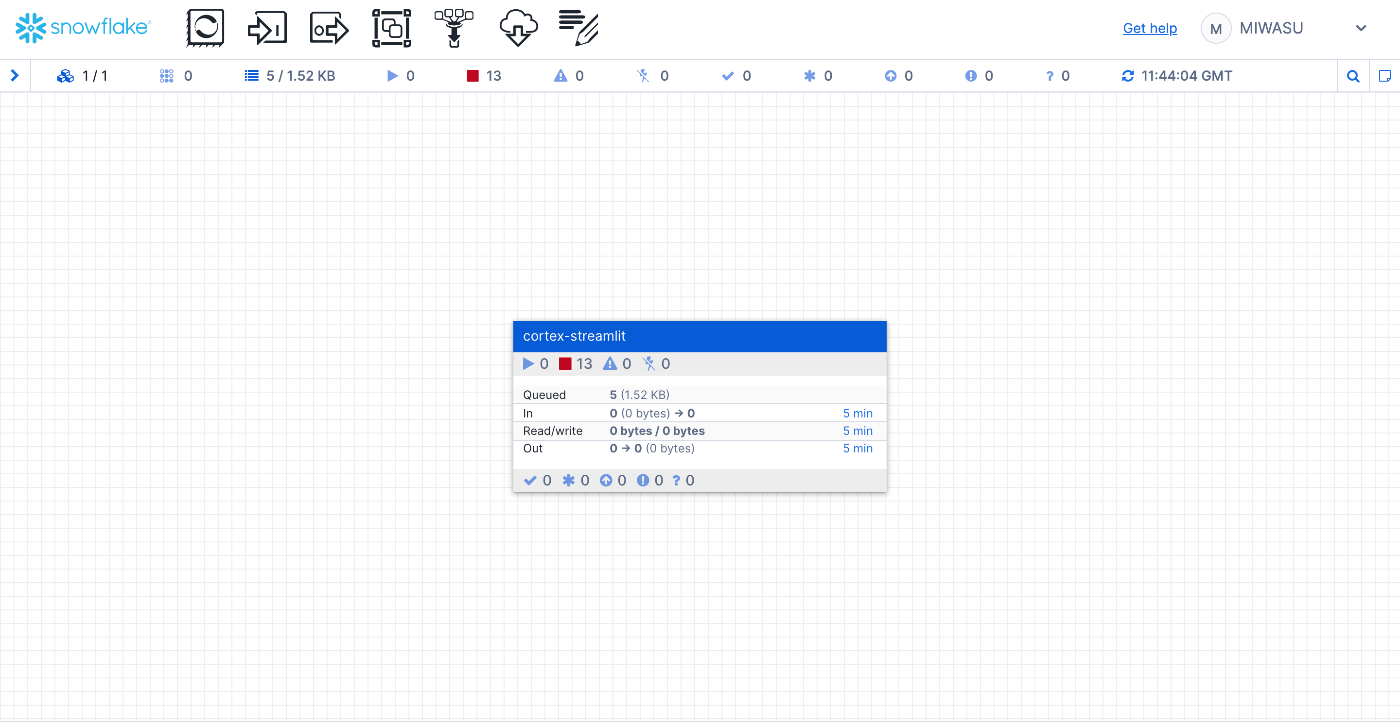Click the stale up-arrow icon in status bar
1400x727 pixels.
pos(891,76)
